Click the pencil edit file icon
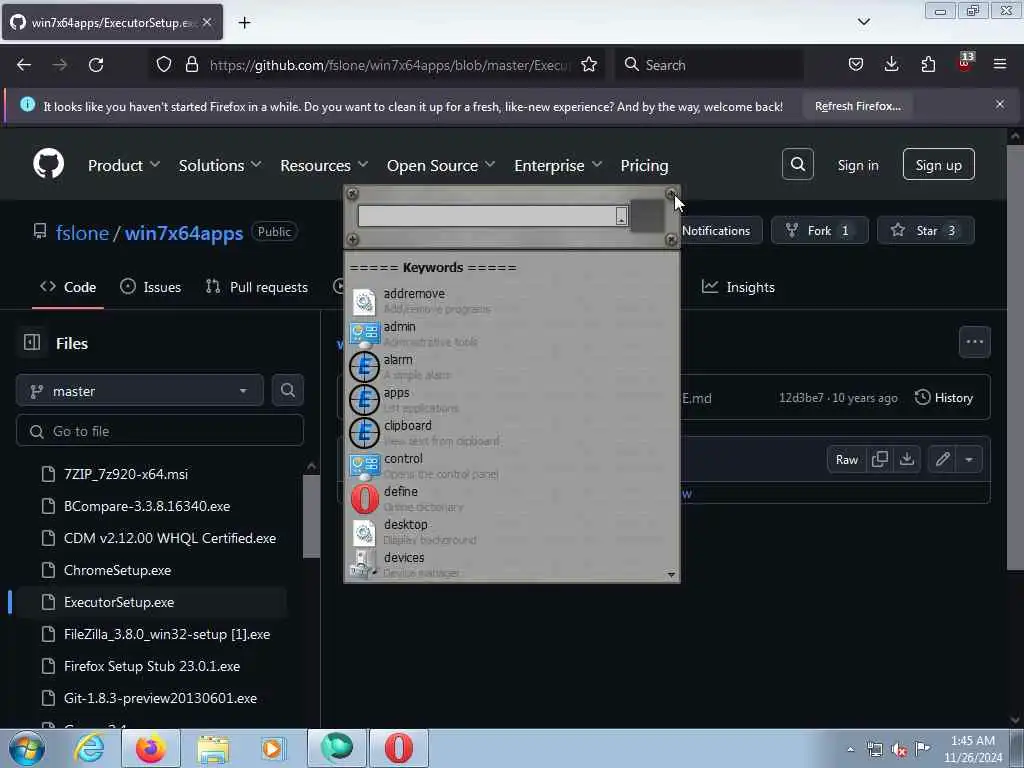Screen dimensions: 1024x768 point(942,460)
